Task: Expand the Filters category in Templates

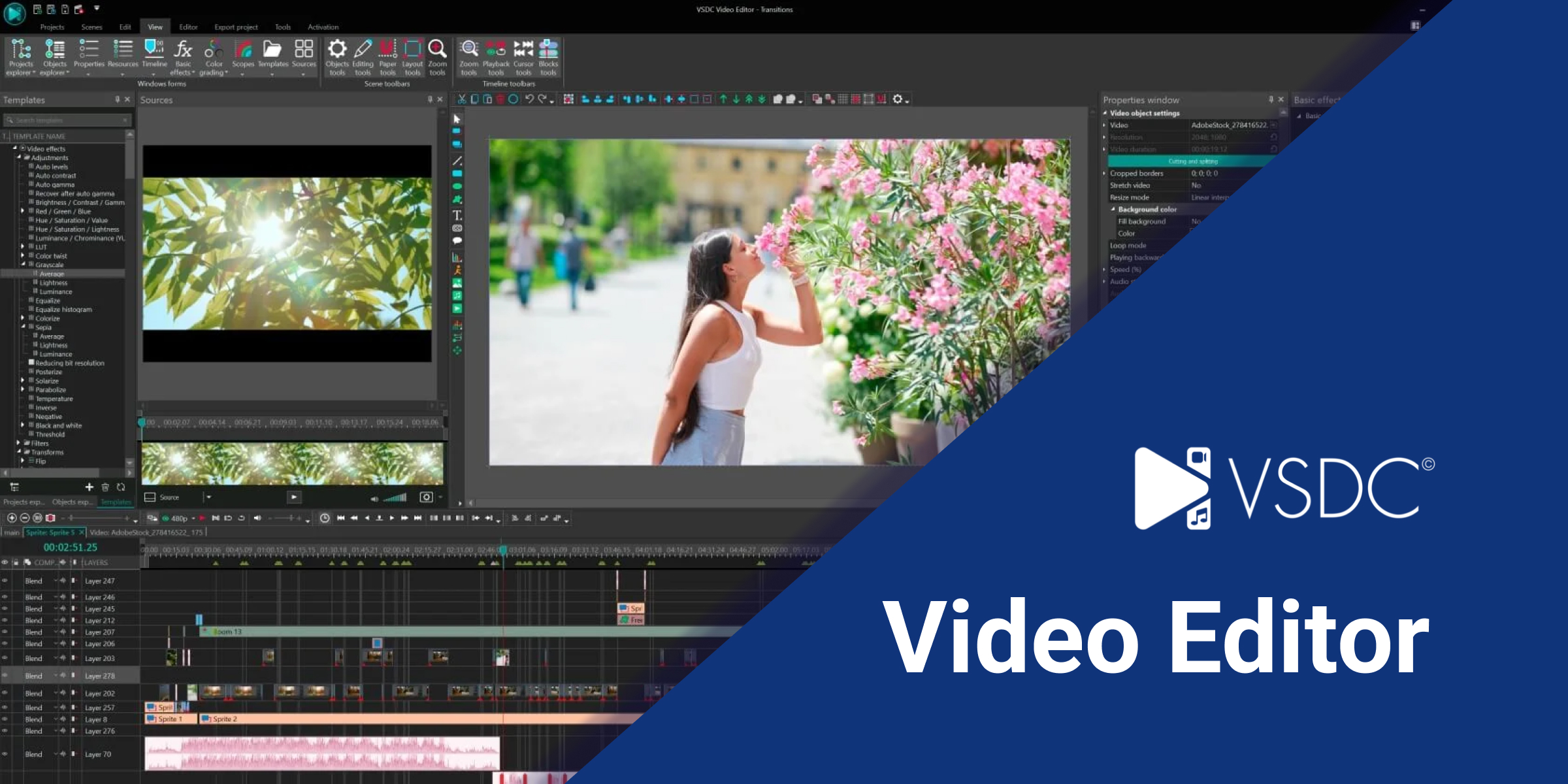Action: pos(18,443)
